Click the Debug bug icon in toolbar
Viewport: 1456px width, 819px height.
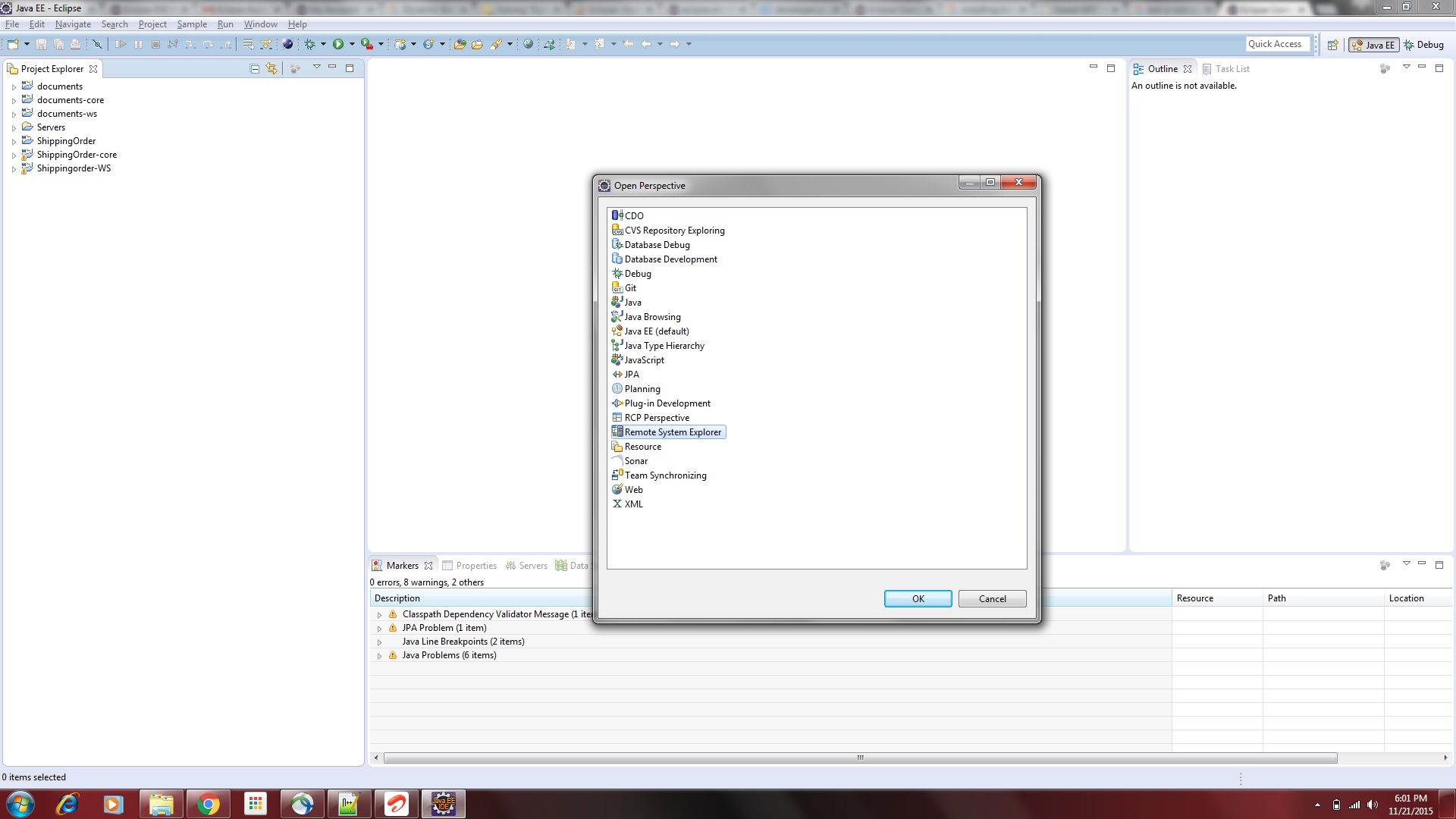pyautogui.click(x=309, y=44)
